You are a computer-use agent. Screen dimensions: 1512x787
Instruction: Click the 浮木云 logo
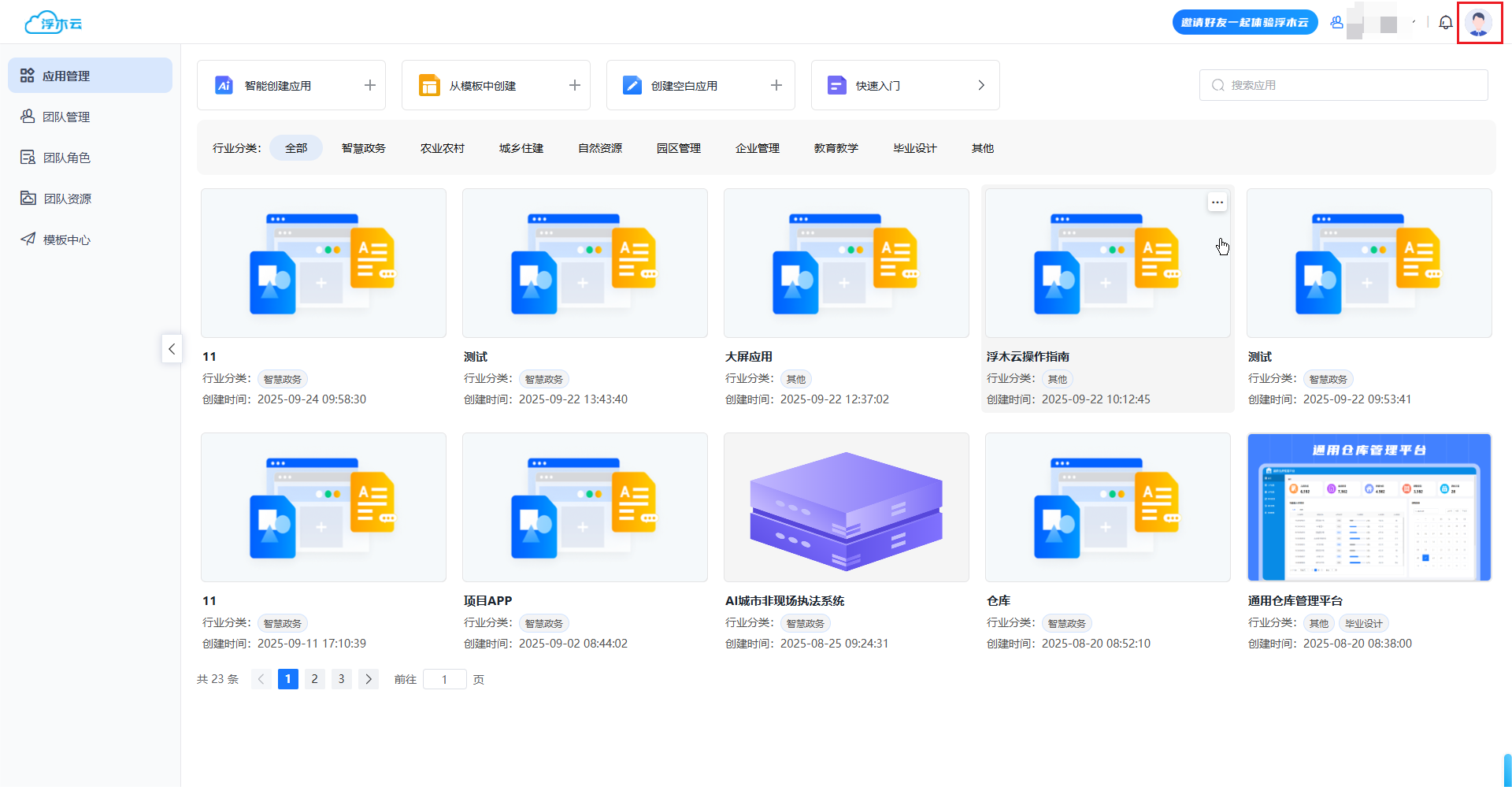click(54, 23)
